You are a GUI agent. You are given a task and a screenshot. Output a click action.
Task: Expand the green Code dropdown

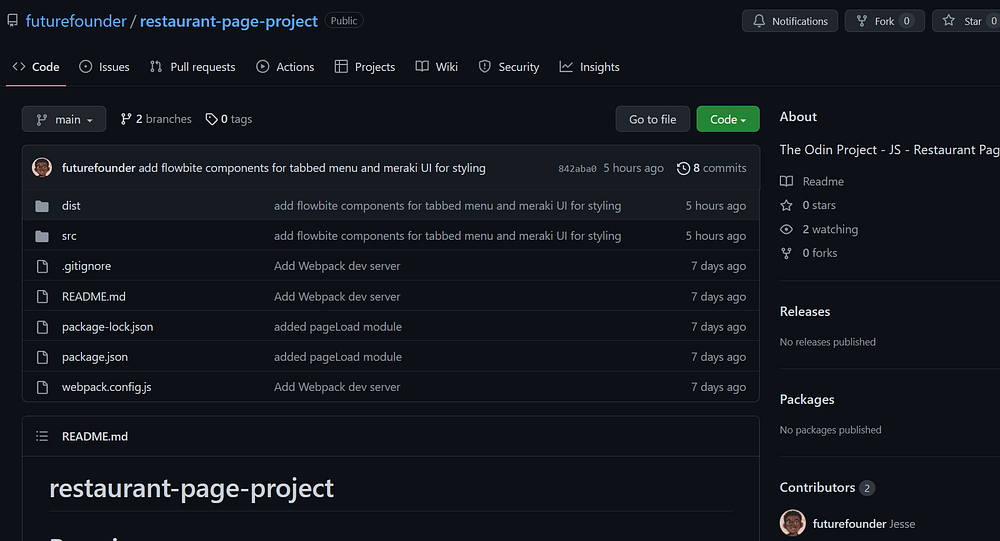pyautogui.click(x=728, y=119)
